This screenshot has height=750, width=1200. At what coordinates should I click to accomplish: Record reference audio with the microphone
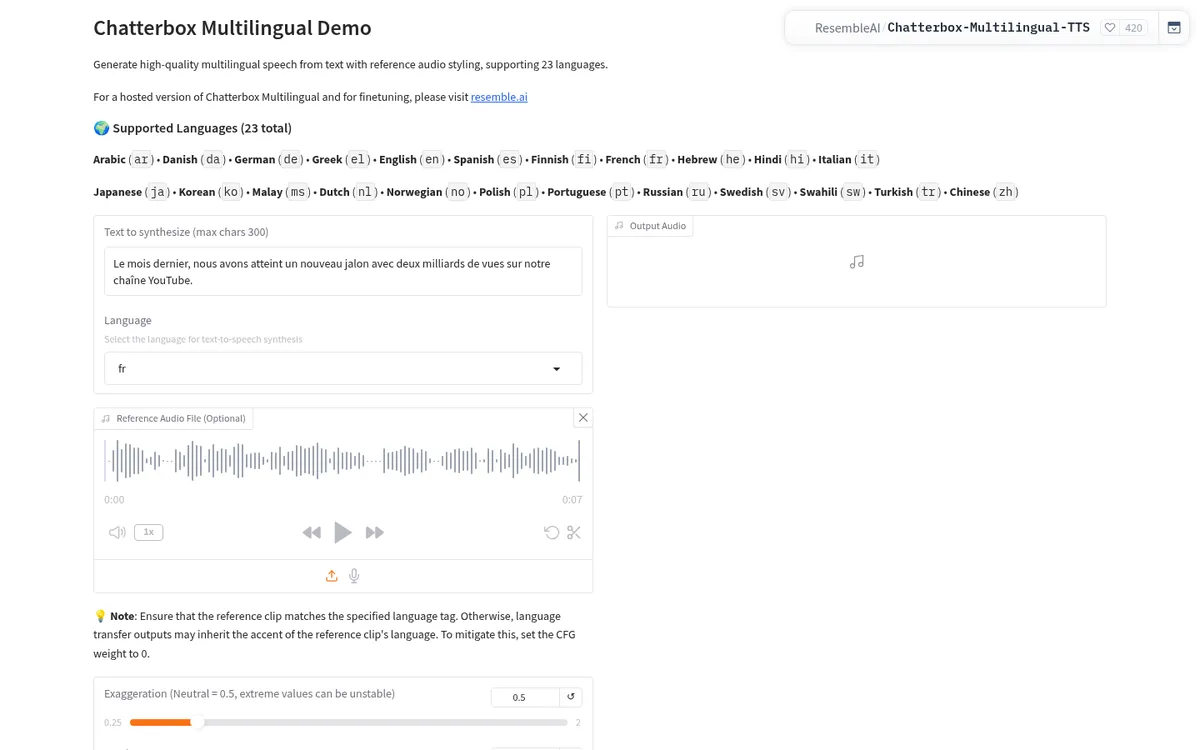click(x=354, y=576)
